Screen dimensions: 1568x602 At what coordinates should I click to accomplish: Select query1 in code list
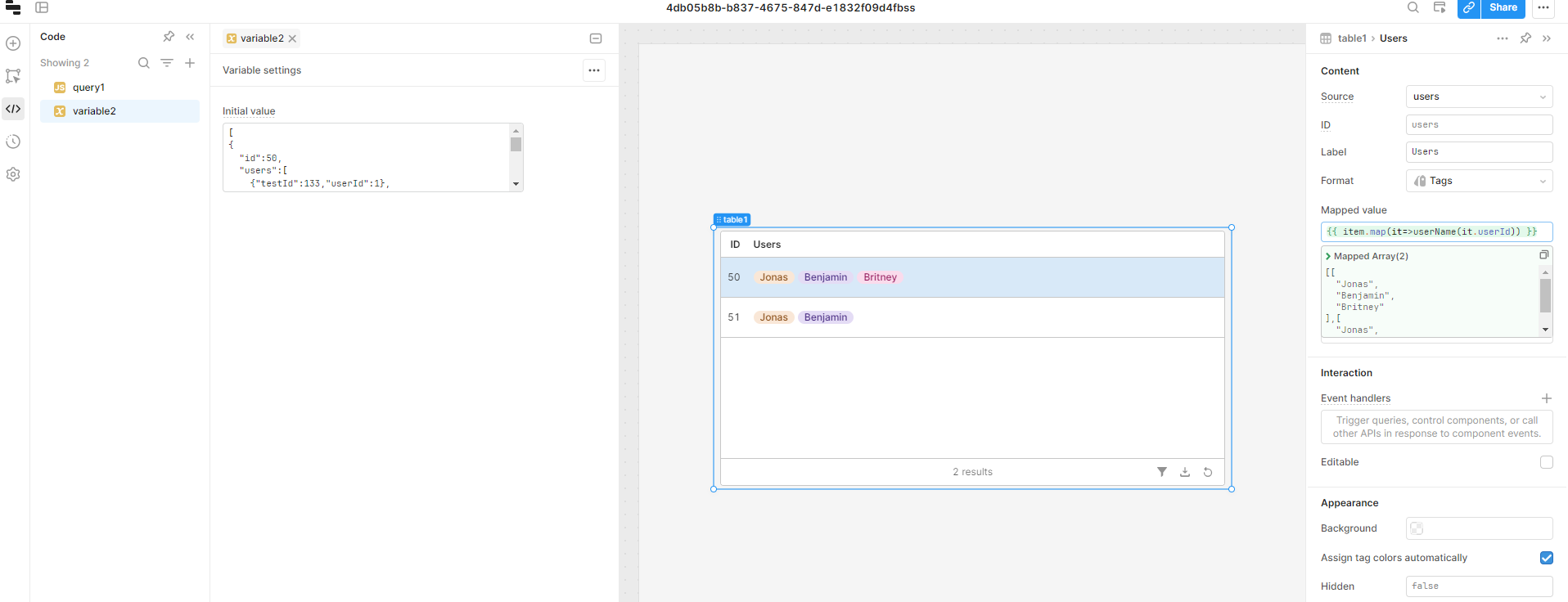pos(88,88)
